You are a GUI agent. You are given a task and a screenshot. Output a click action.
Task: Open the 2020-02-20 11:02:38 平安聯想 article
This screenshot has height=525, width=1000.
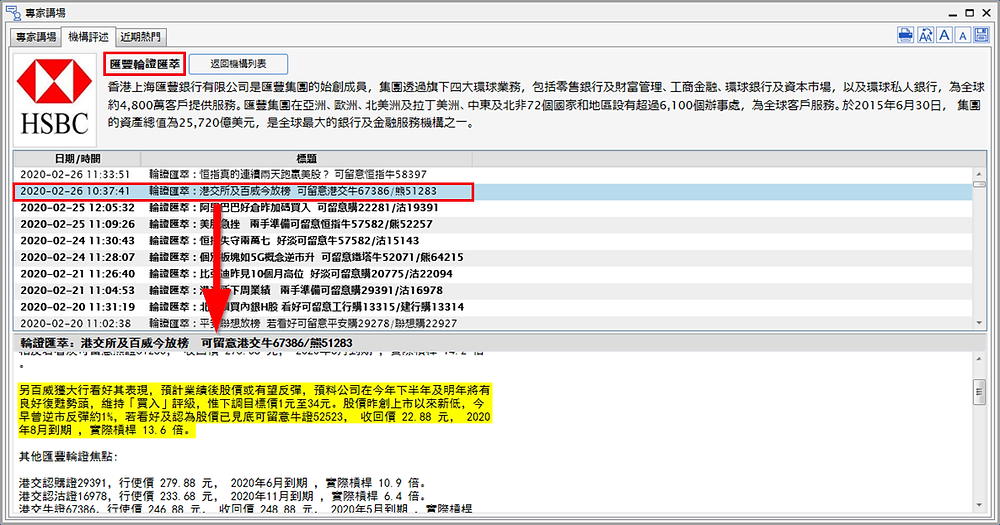click(x=493, y=323)
